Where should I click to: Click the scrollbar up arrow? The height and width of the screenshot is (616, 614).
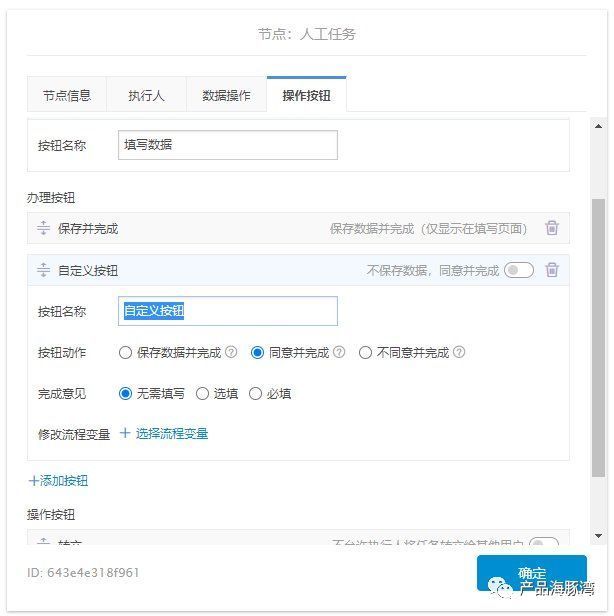(598, 126)
